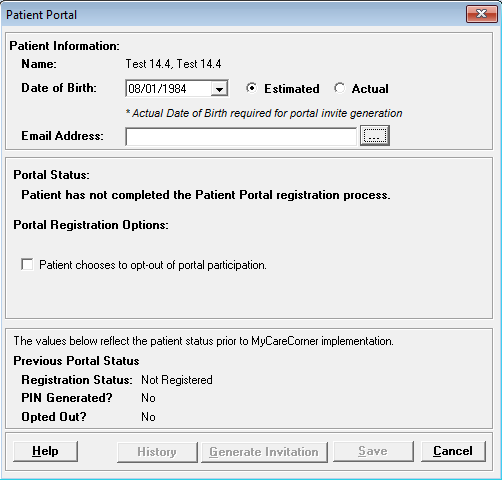
Task: Click the Actual Date of Birth required note
Action: pyautogui.click(x=264, y=113)
